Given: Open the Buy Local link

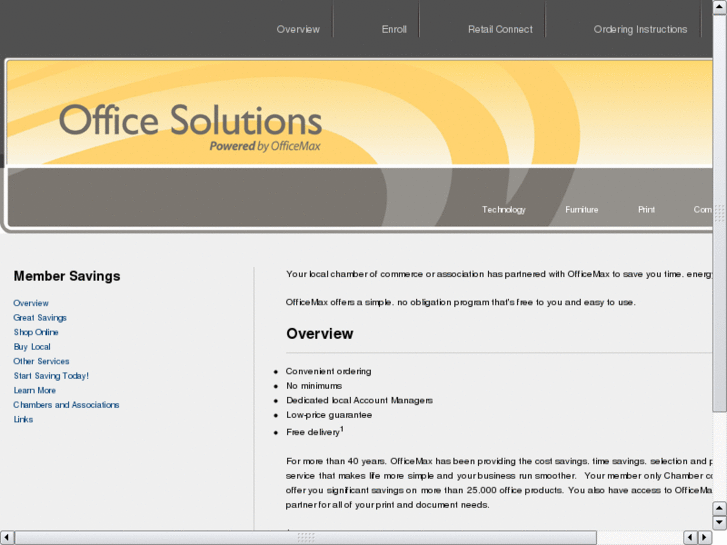Looking at the screenshot, I should pos(32,346).
